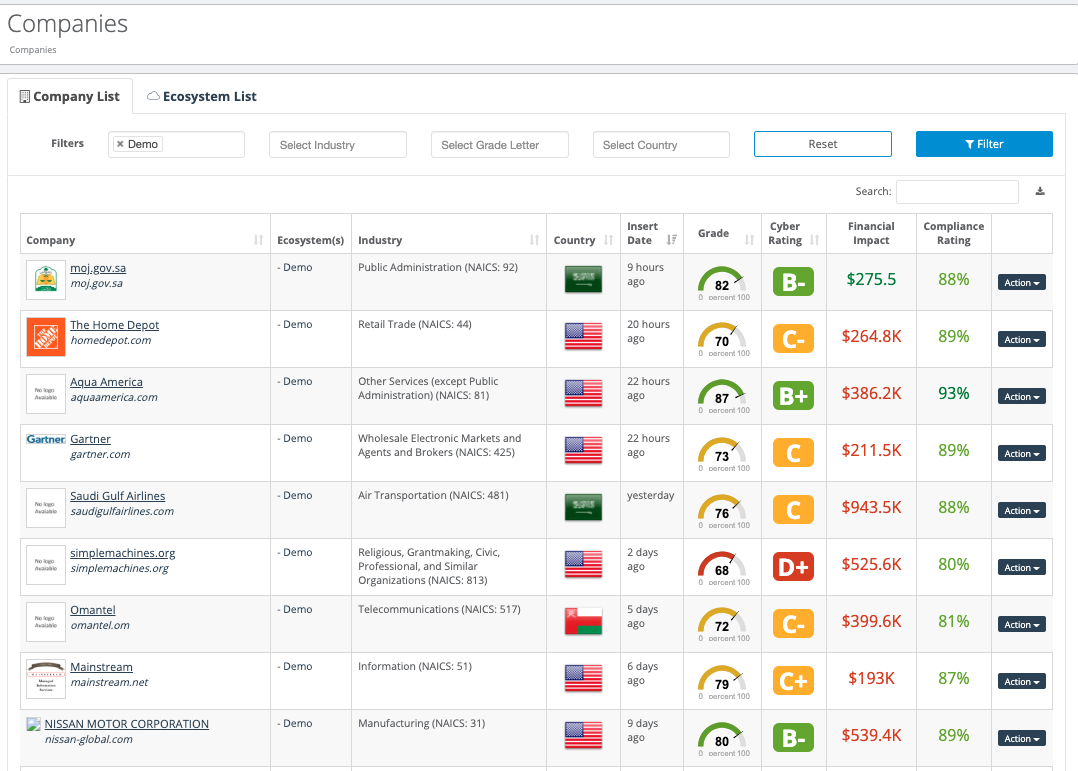This screenshot has width=1078, height=771.
Task: Click the US flag for Gartner
Action: point(583,450)
